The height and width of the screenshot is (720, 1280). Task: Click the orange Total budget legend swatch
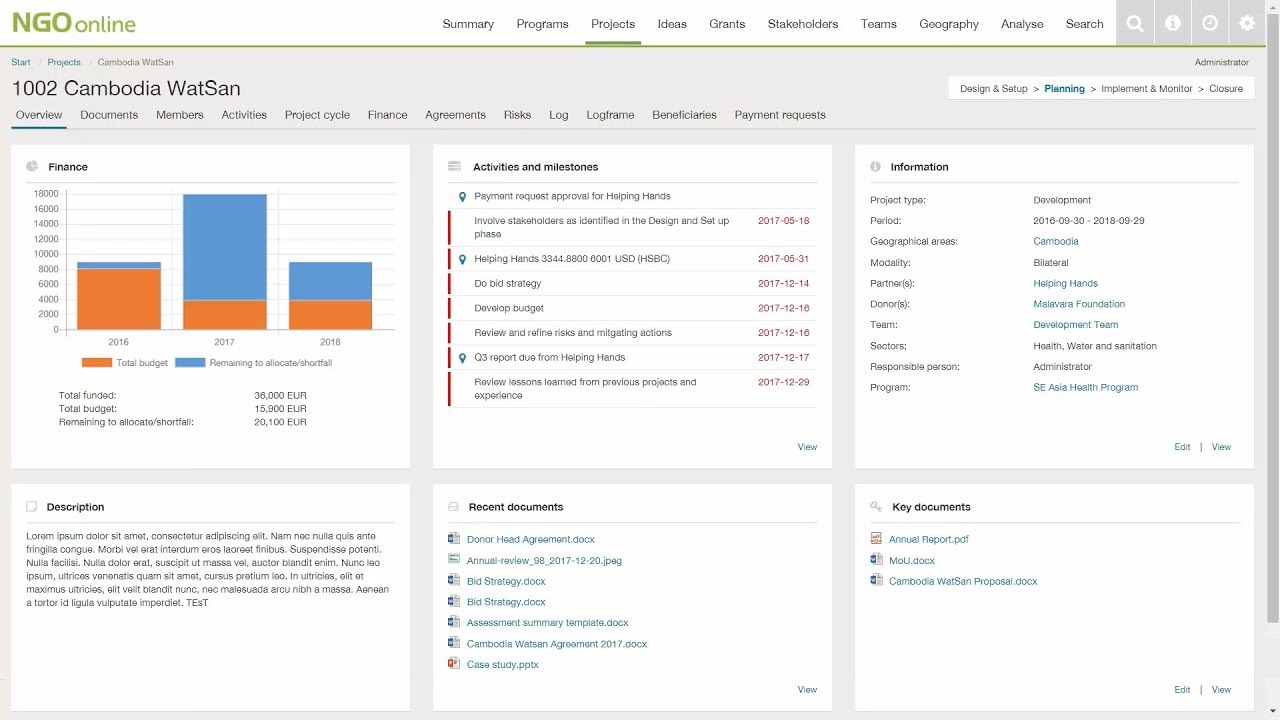(x=97, y=363)
